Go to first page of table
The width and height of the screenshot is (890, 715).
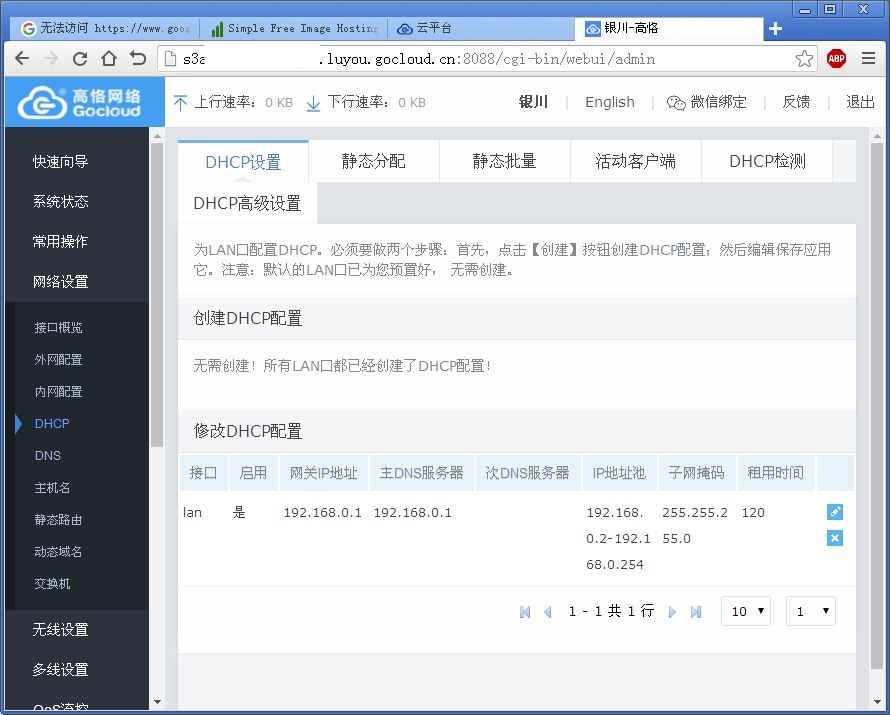pos(525,612)
